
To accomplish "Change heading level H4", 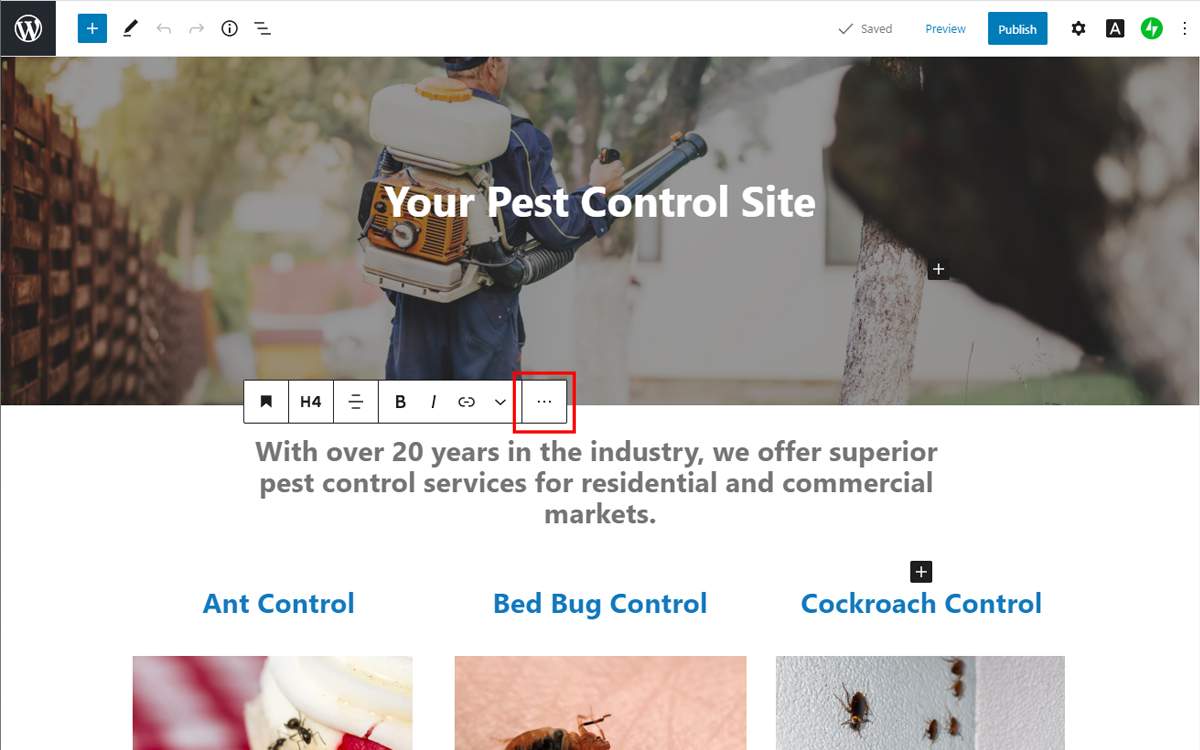I will tap(311, 402).
